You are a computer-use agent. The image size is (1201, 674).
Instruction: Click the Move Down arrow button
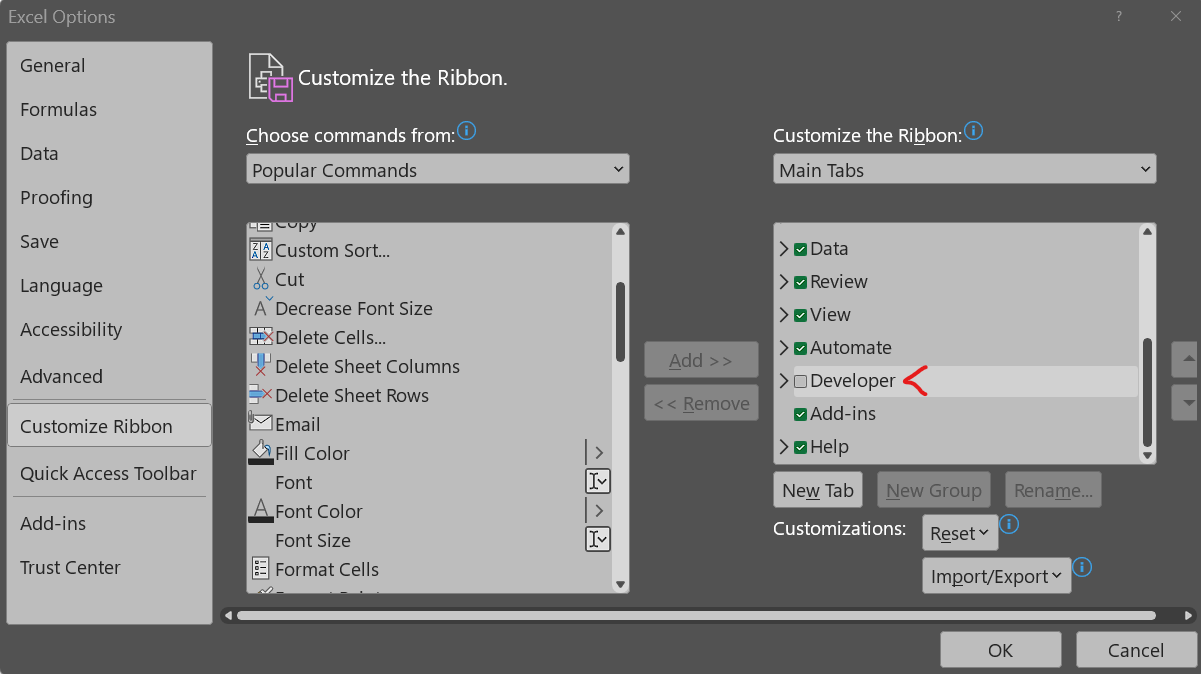tap(1188, 402)
